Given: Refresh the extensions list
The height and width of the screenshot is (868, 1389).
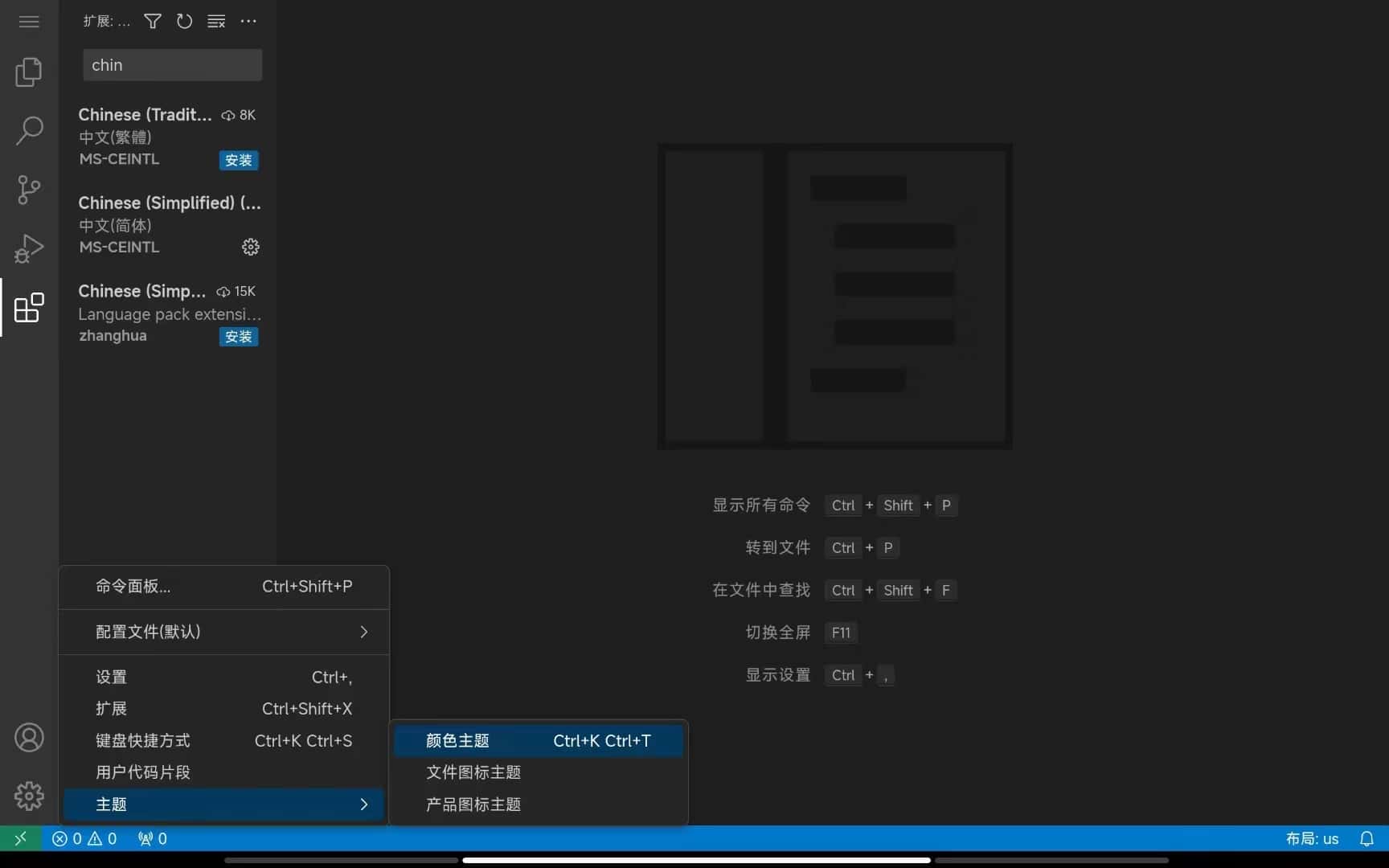Looking at the screenshot, I should point(184,22).
